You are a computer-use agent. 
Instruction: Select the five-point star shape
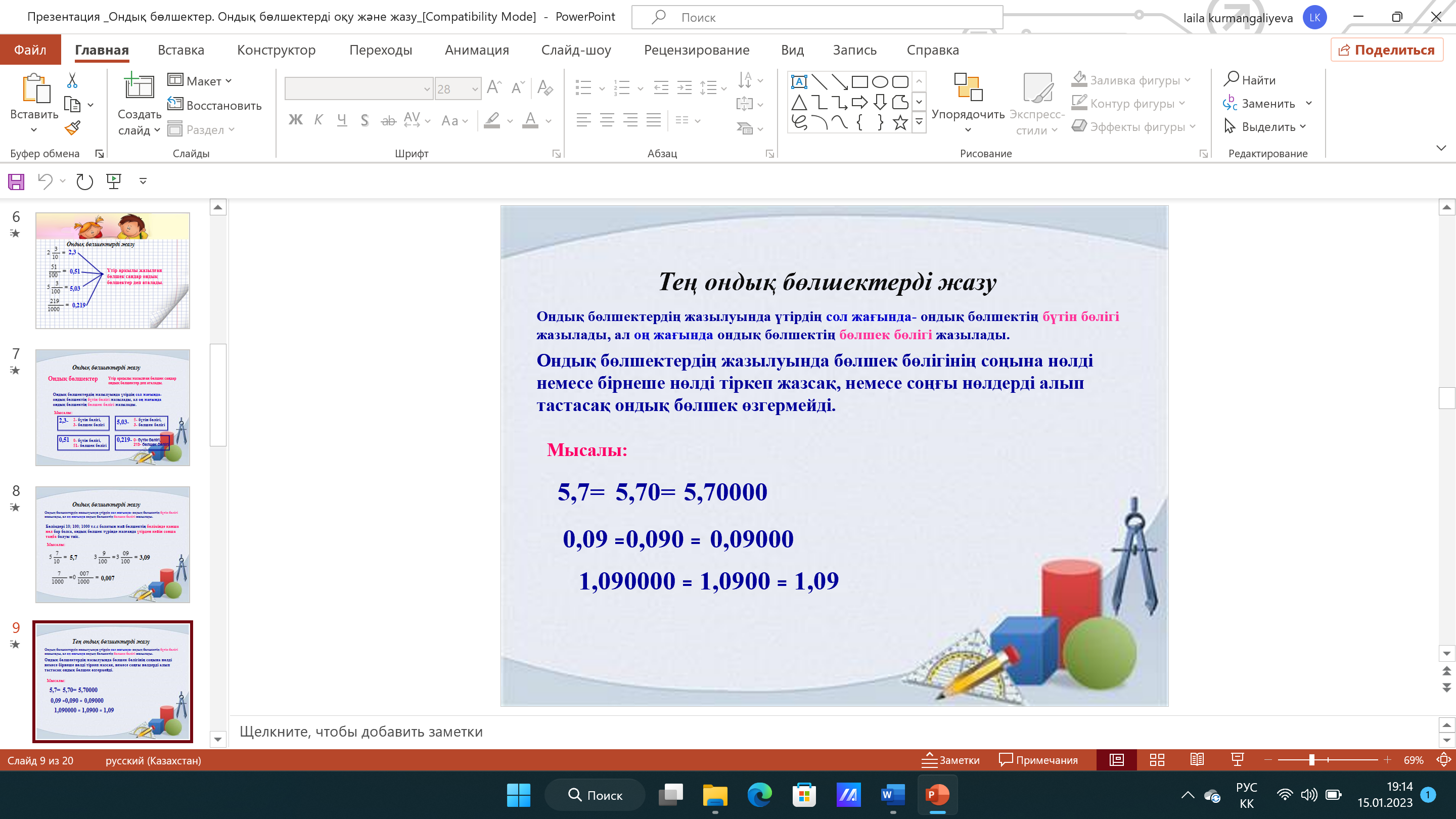(900, 122)
